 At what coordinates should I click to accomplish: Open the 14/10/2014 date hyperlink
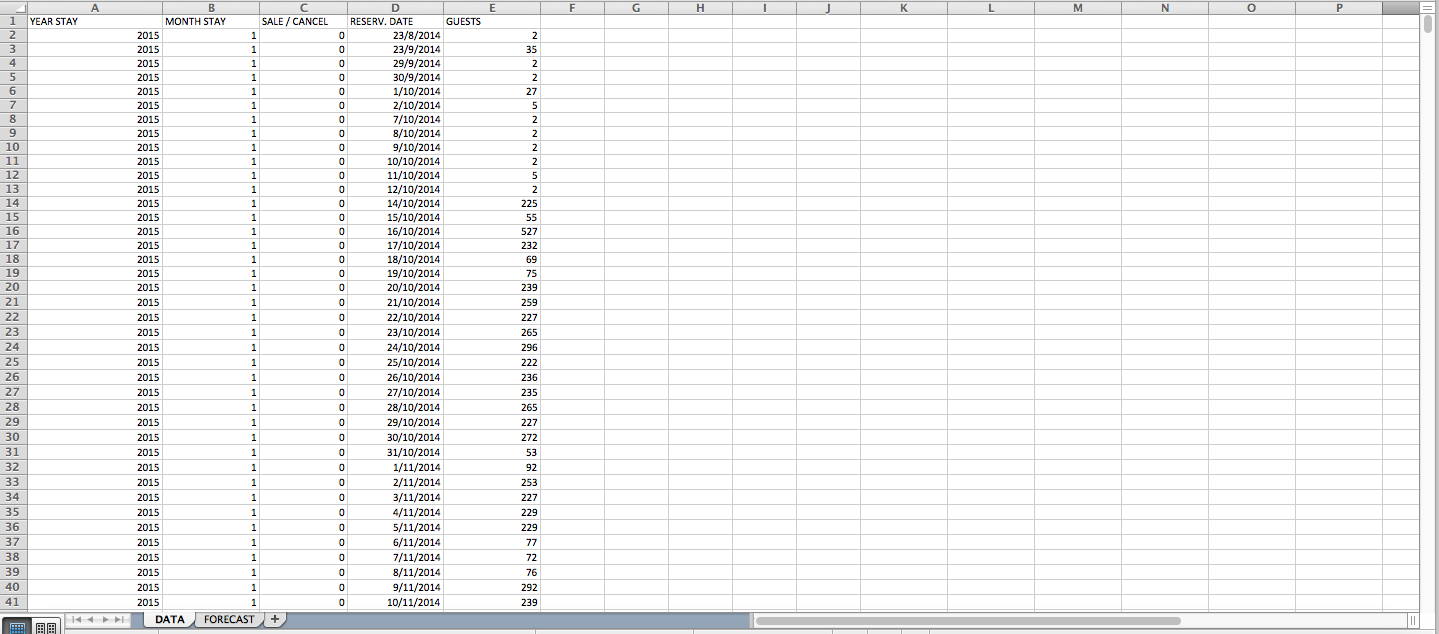click(x=415, y=203)
